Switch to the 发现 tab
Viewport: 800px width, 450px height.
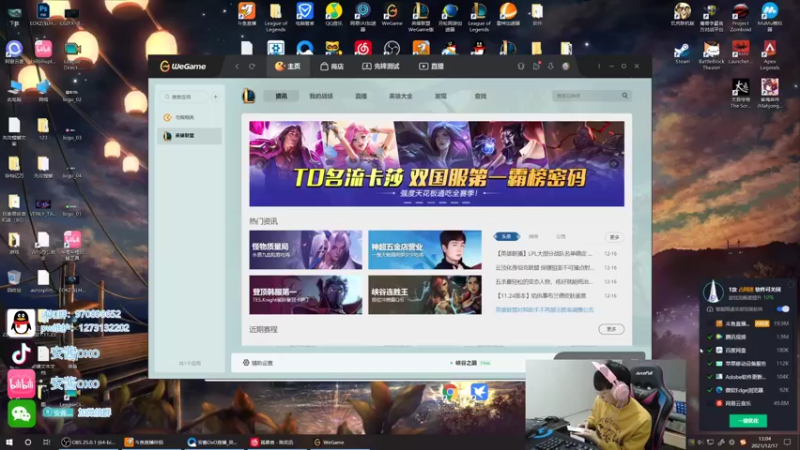tap(440, 96)
